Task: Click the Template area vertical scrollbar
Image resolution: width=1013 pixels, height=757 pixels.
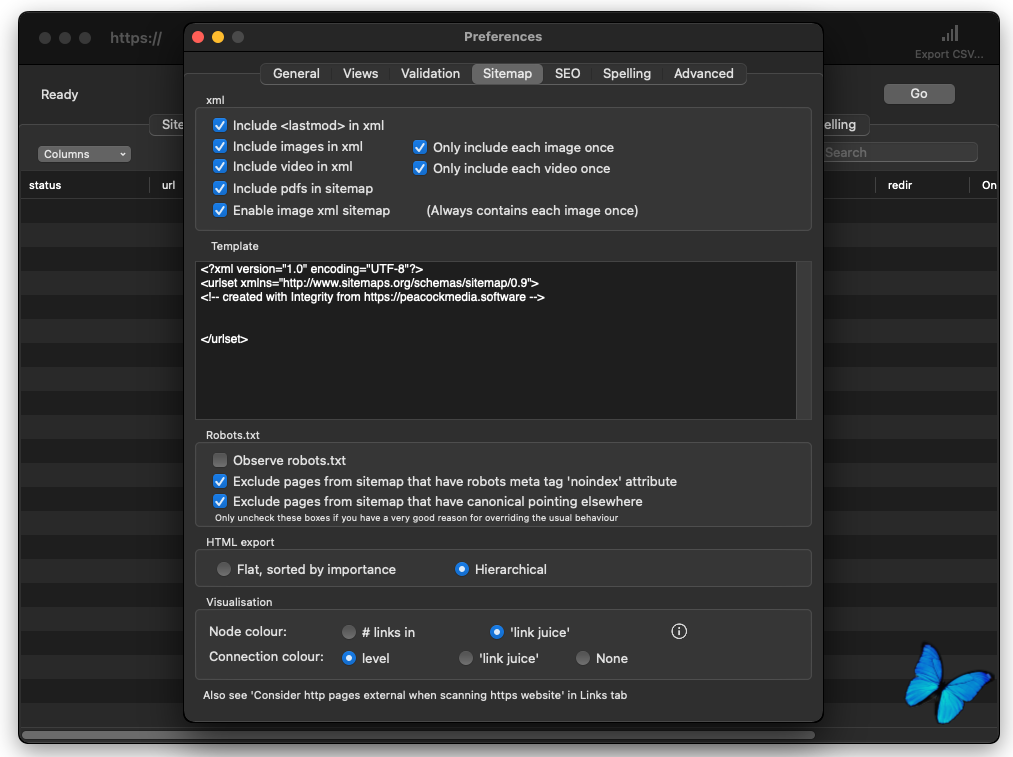Action: [x=804, y=340]
